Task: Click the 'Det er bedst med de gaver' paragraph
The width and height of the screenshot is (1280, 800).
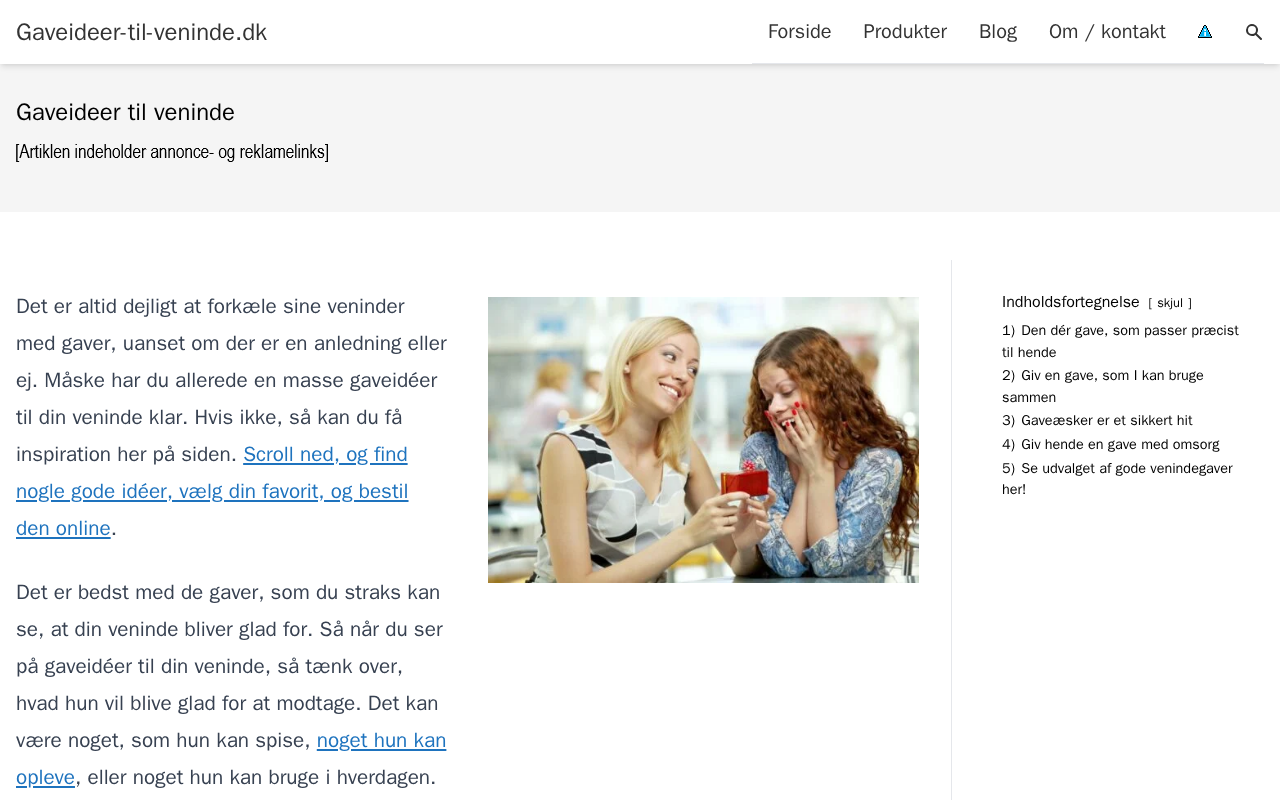Action: 231,685
